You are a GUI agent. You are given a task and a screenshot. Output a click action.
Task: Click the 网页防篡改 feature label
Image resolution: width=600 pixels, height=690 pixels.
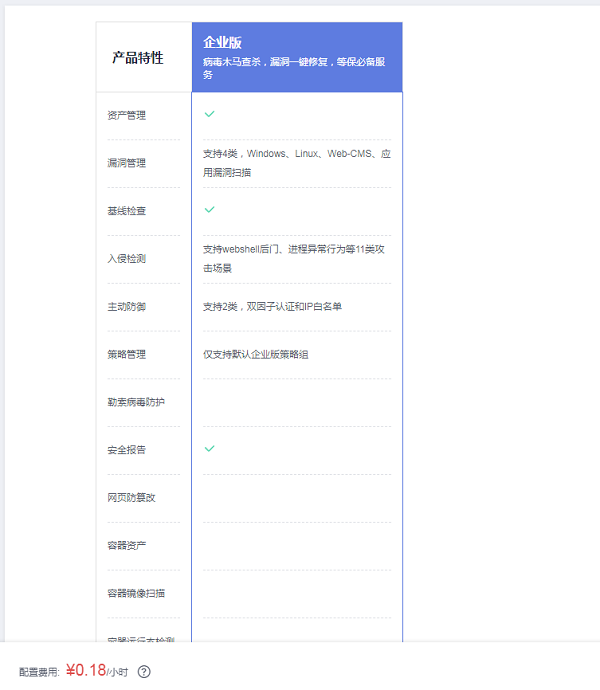tap(132, 497)
